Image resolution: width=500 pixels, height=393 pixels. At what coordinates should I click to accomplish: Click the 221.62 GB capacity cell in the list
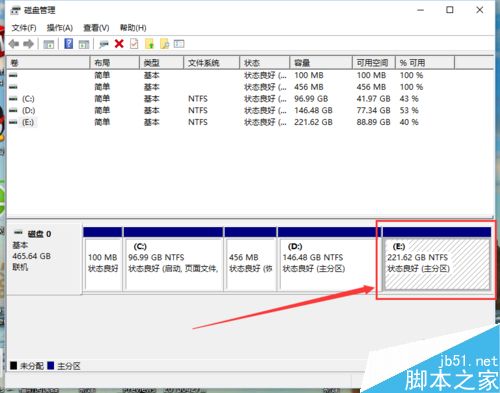coord(313,122)
